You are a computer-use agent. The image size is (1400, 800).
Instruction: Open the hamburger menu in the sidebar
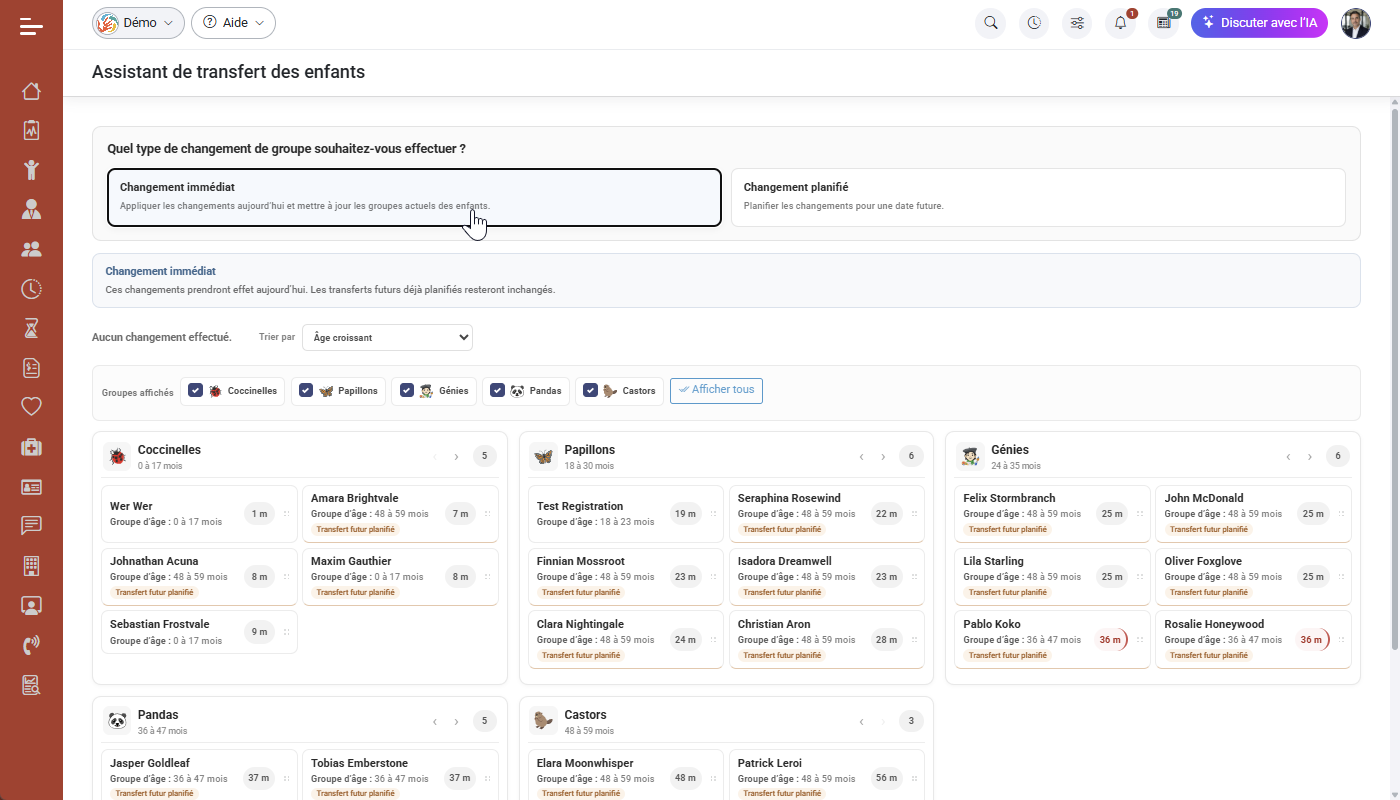(x=31, y=26)
